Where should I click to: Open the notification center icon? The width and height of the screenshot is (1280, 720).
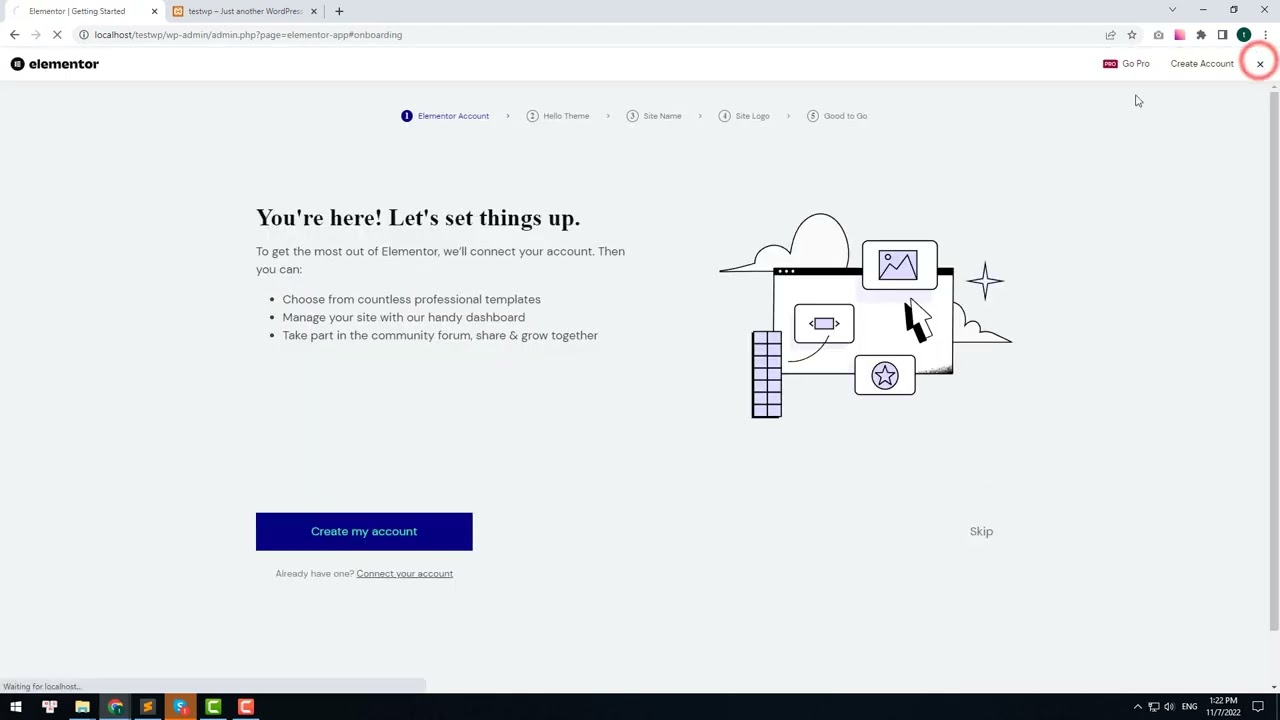1258,707
